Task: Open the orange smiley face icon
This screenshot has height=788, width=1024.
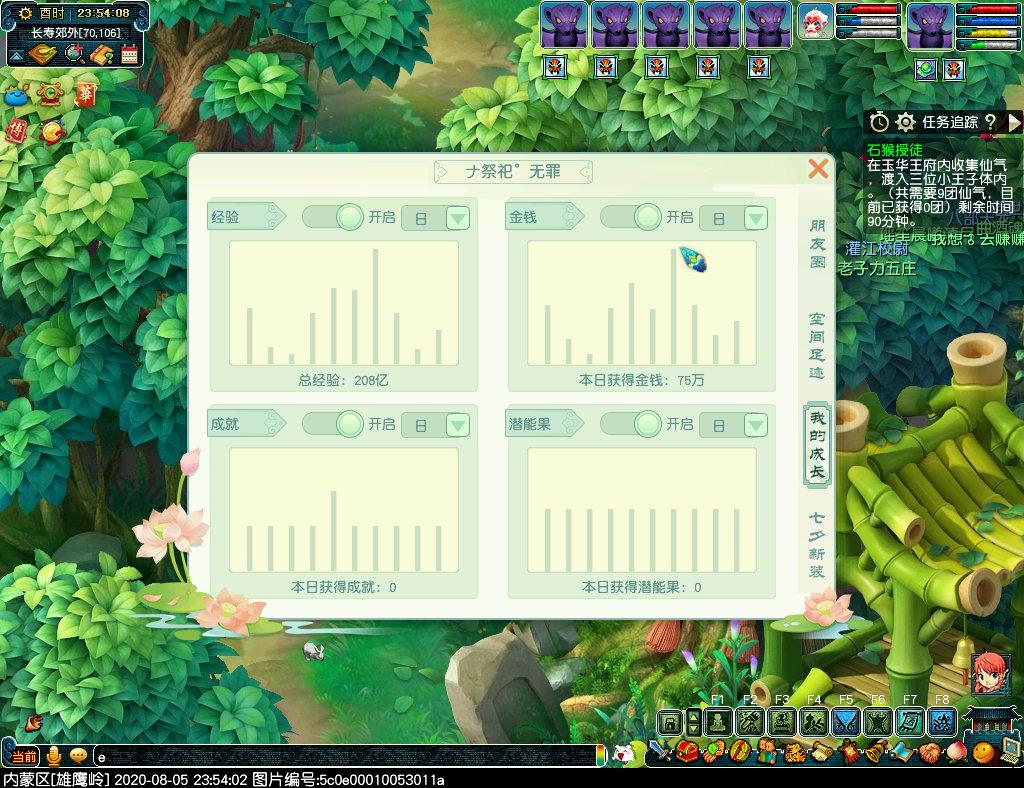Action: click(984, 753)
